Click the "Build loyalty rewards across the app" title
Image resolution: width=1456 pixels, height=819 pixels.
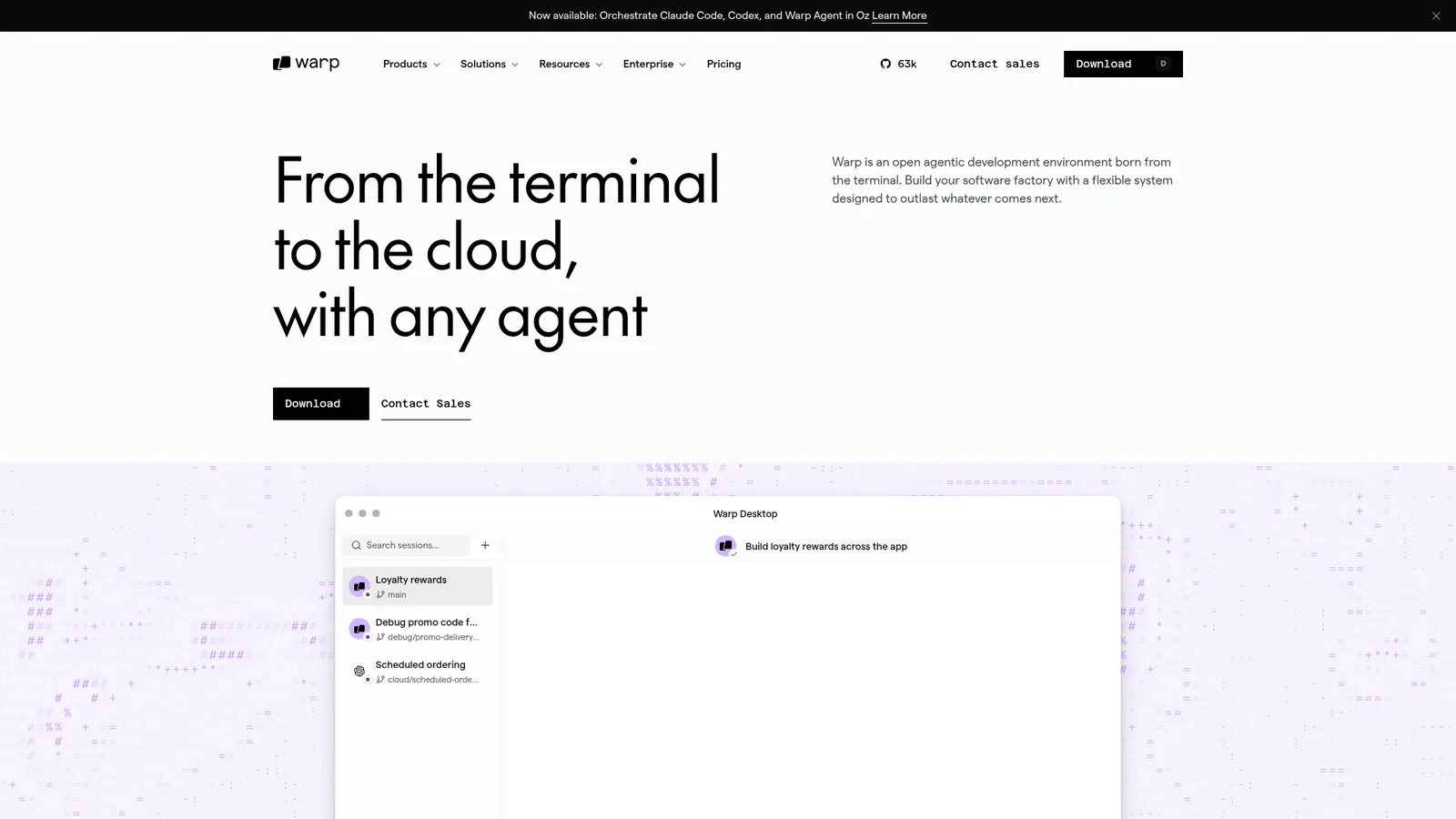(826, 546)
